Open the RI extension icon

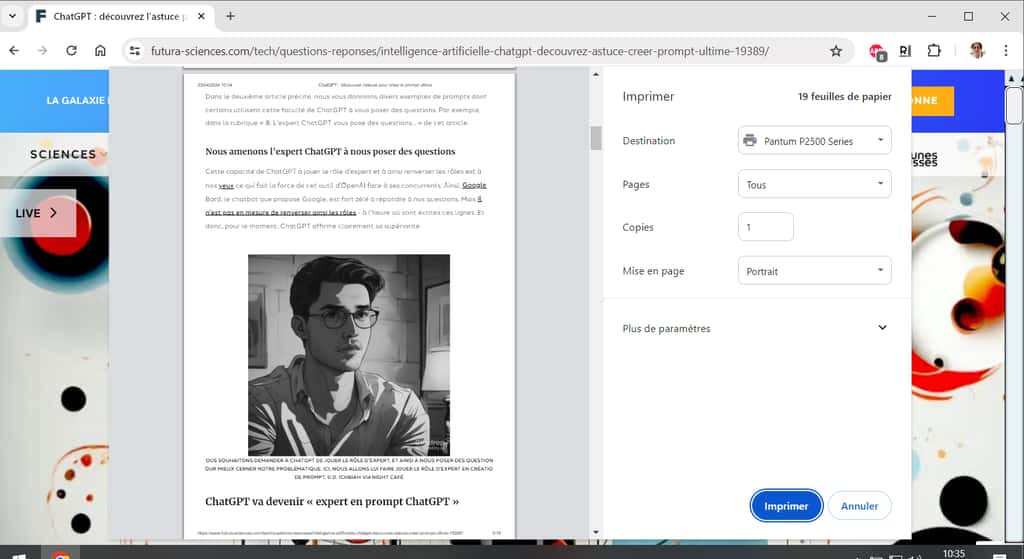click(905, 51)
